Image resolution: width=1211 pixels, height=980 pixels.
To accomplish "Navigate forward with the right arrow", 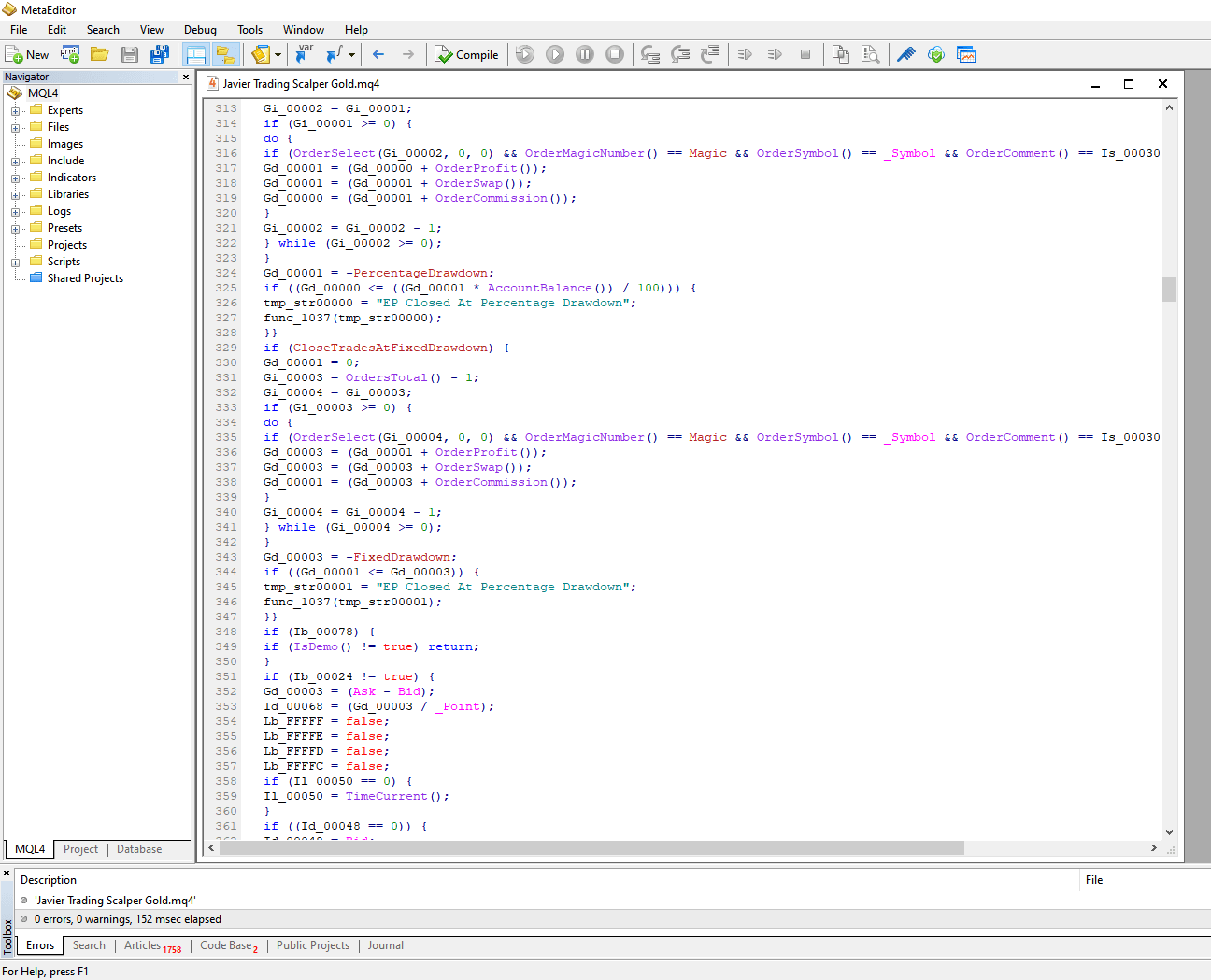I will (408, 54).
